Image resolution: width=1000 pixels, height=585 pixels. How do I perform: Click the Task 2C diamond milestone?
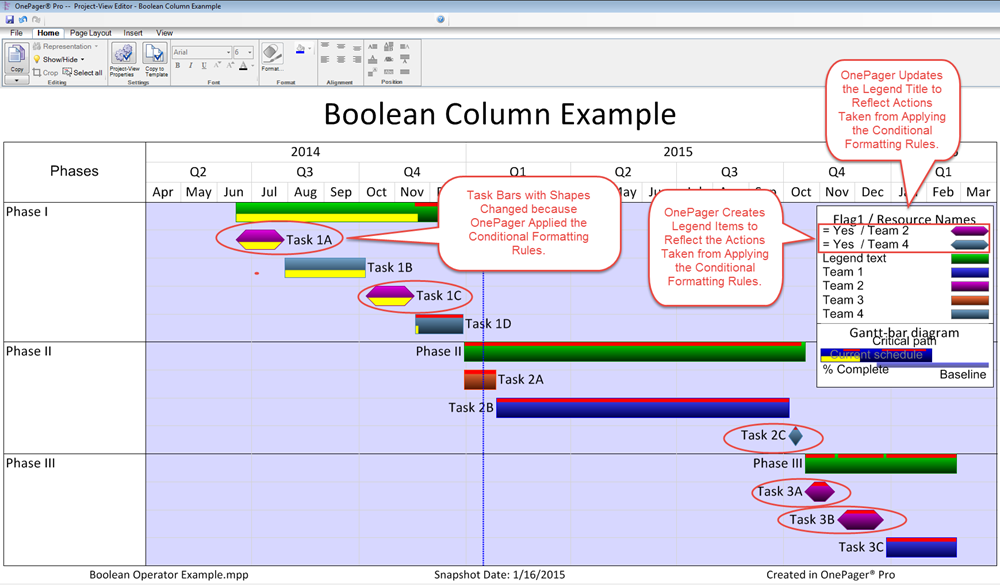(795, 436)
